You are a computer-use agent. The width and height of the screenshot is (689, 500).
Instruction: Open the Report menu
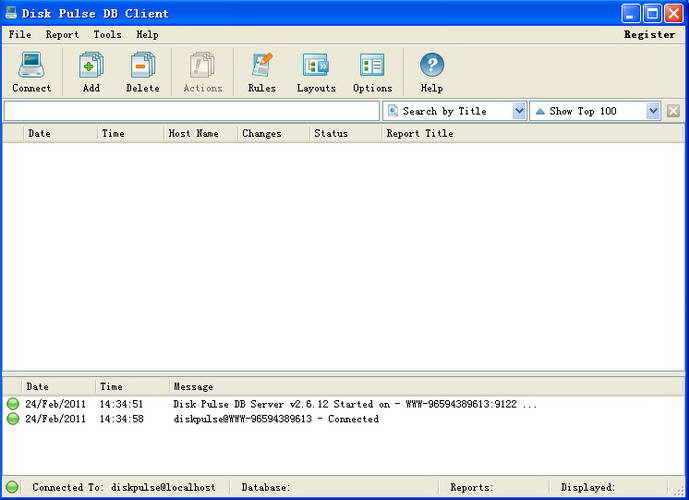(x=62, y=34)
